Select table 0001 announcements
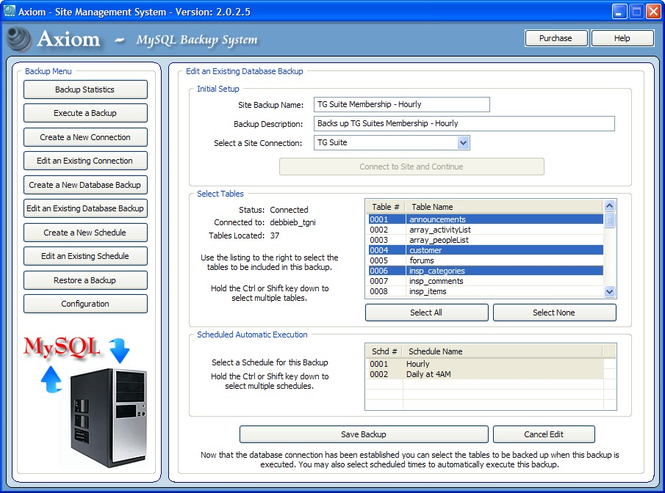The image size is (665, 493). (485, 219)
